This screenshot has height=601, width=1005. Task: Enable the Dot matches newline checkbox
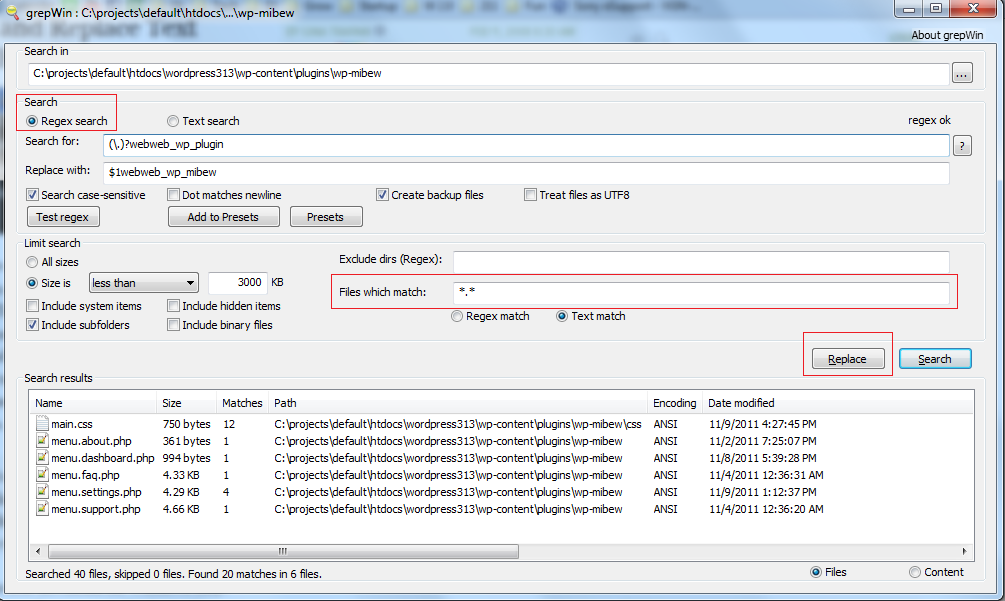click(173, 194)
